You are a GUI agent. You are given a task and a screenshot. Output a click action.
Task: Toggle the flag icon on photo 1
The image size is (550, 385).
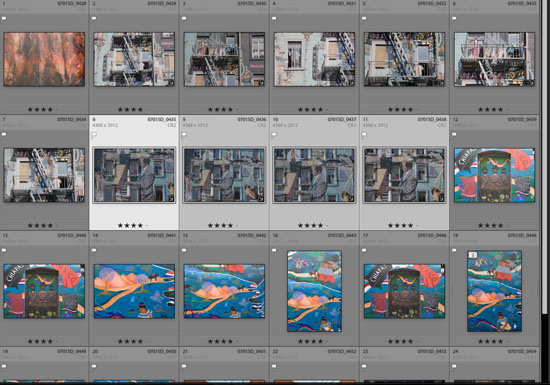[4, 19]
